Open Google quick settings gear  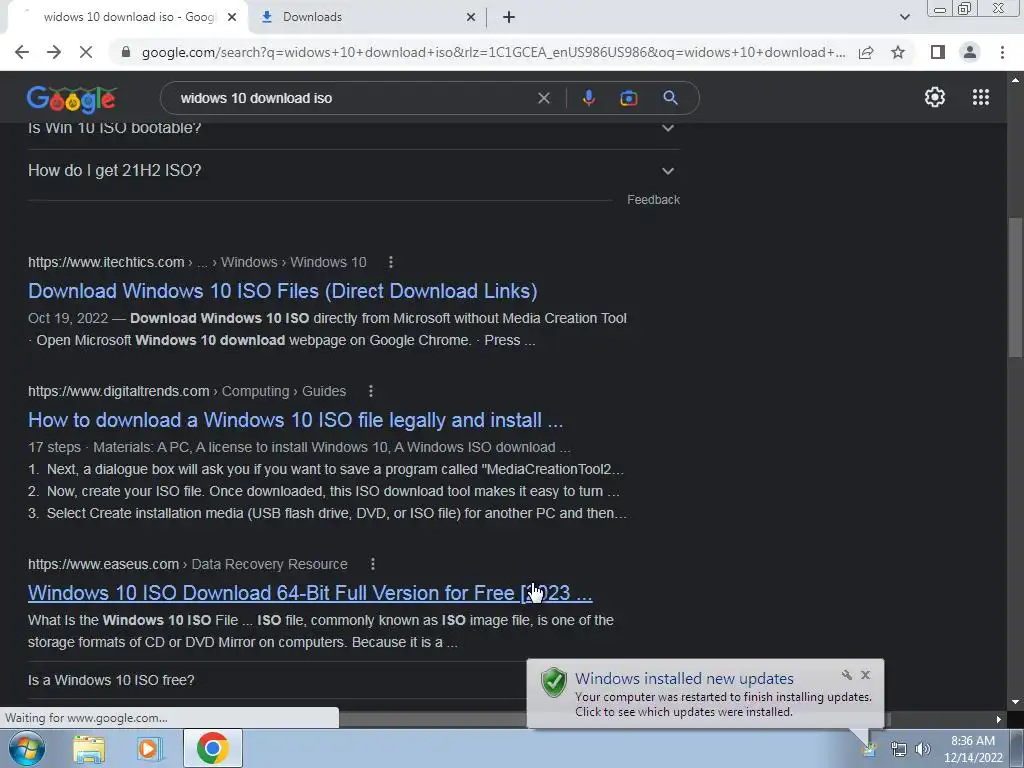coord(935,97)
